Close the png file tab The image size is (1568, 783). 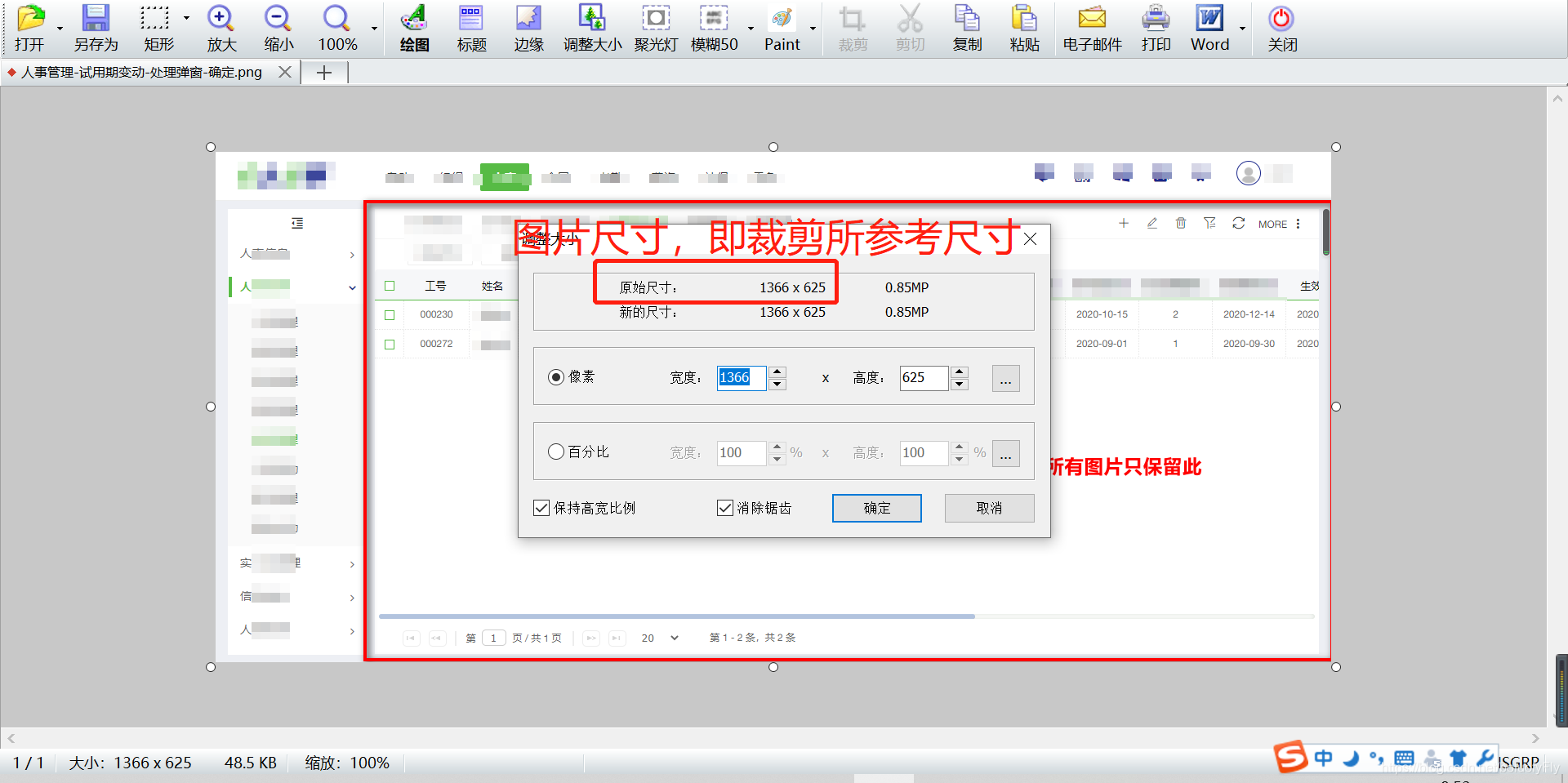(x=285, y=73)
